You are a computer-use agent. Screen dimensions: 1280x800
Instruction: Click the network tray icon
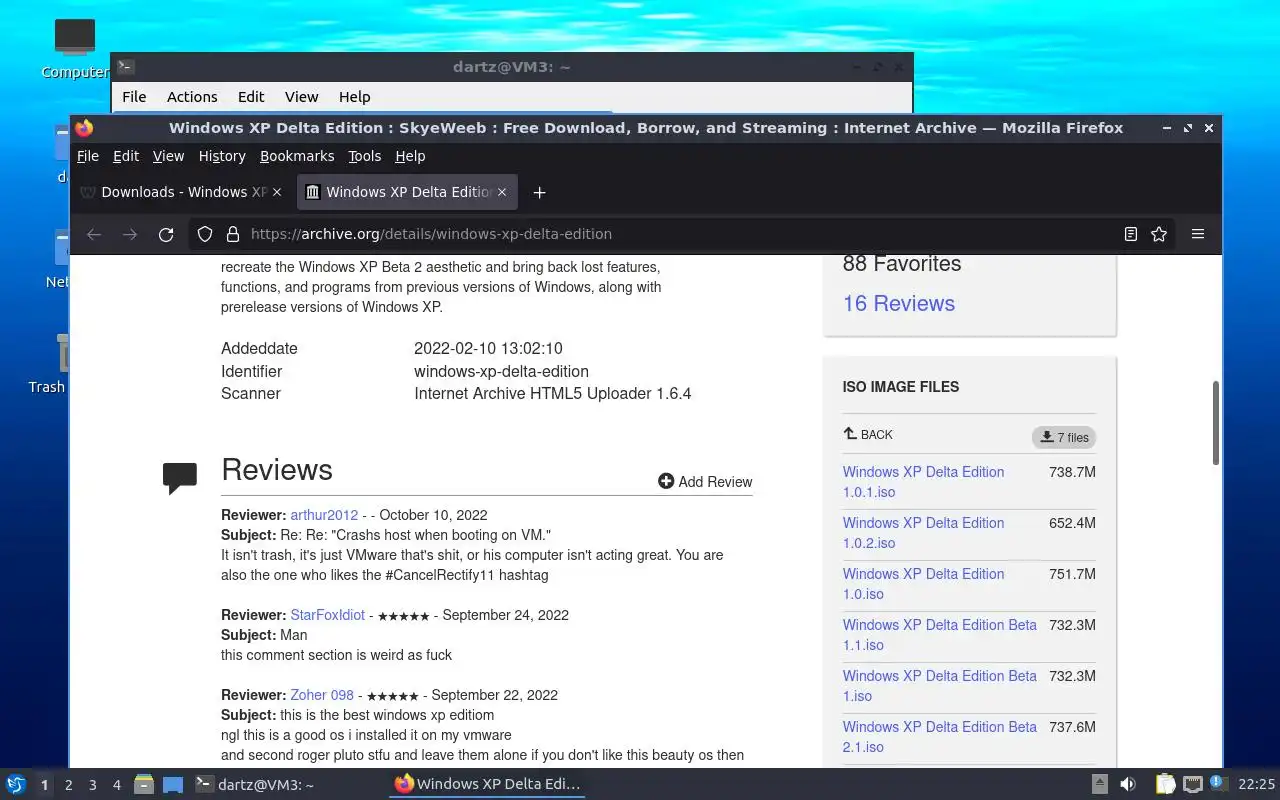(1192, 785)
